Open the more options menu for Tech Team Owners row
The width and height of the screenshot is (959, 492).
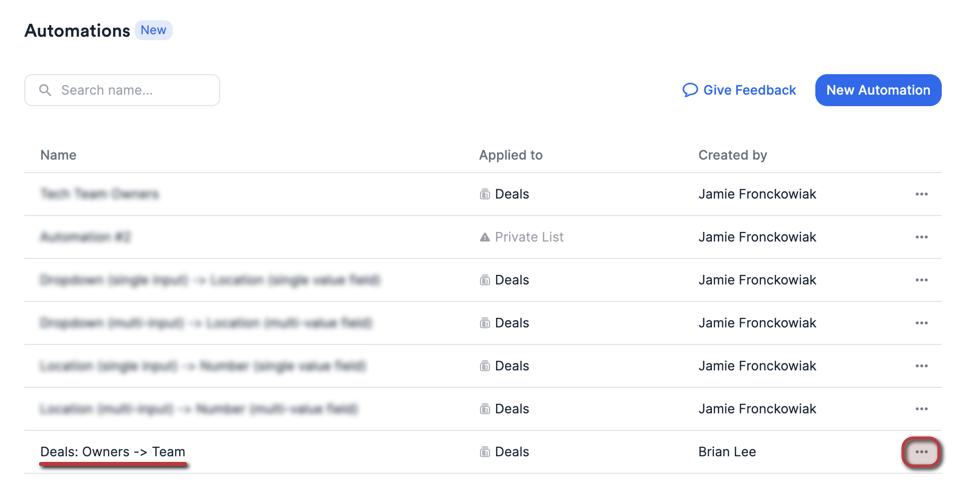point(921,194)
